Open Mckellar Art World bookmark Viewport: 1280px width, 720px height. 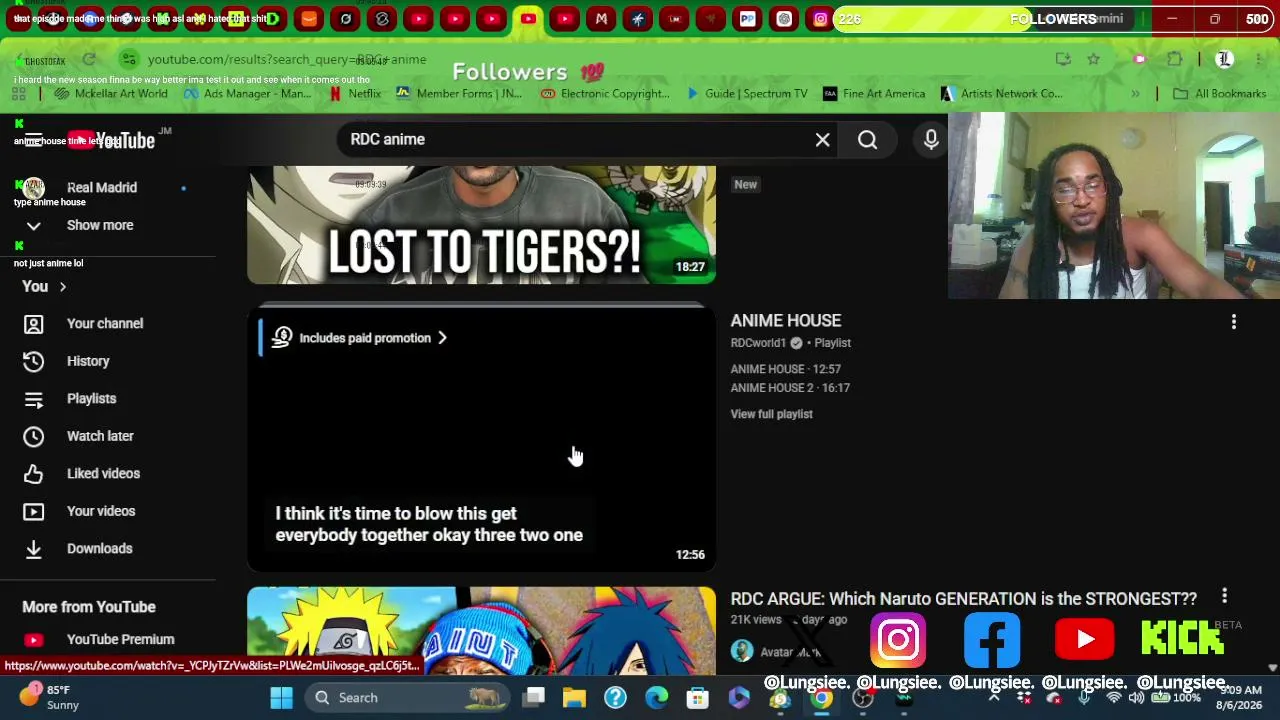(111, 94)
